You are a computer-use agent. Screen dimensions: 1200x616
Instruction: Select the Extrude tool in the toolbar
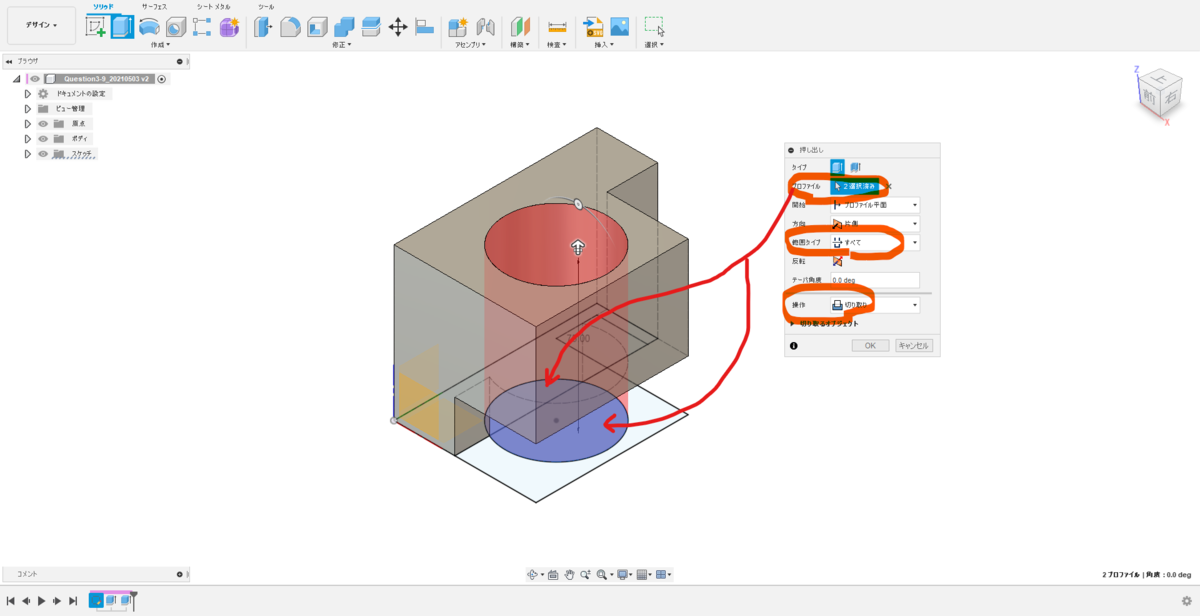[x=122, y=27]
